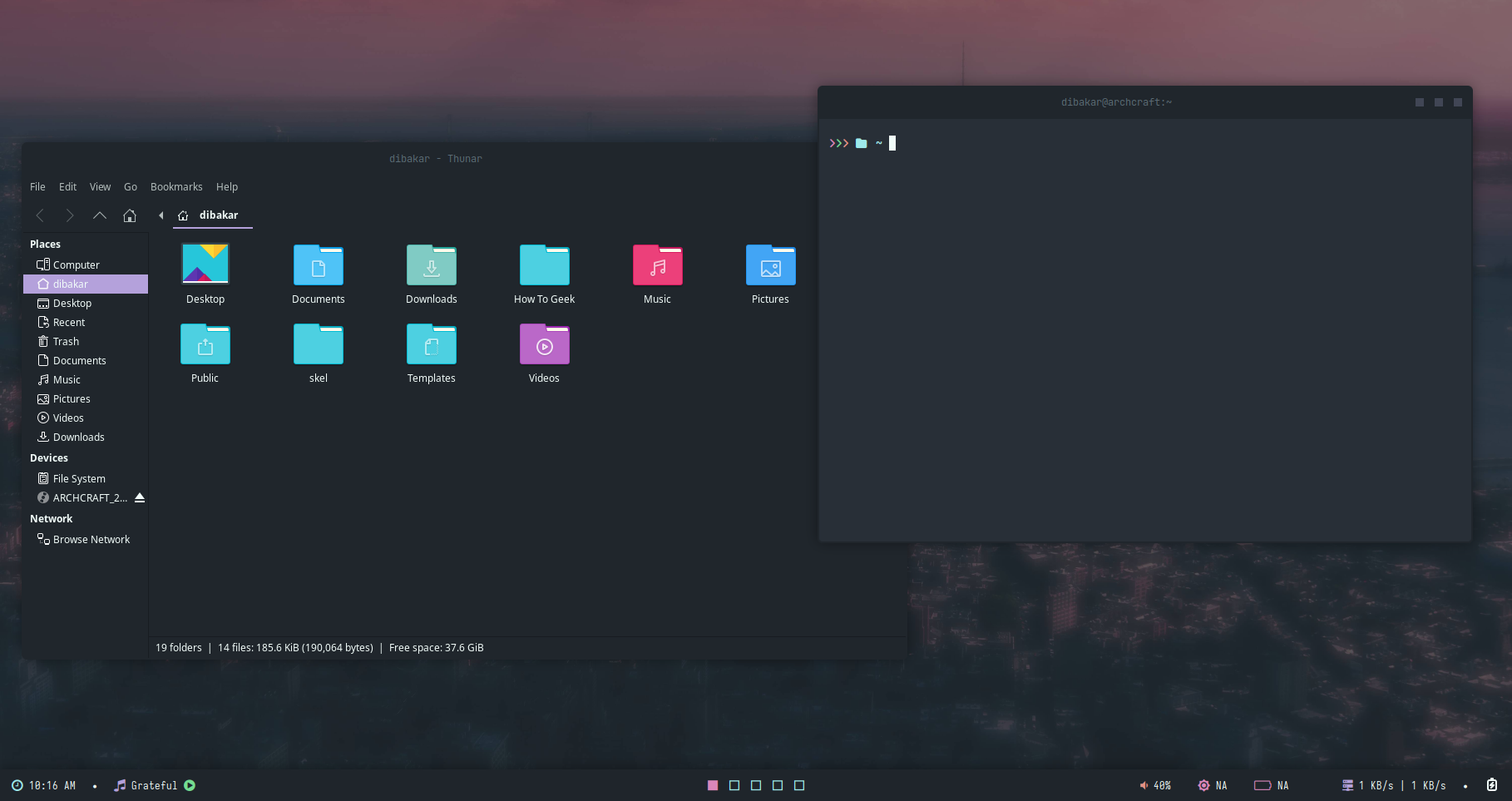This screenshot has height=801, width=1512.
Task: Go to parent folder with up arrow
Action: (x=100, y=215)
